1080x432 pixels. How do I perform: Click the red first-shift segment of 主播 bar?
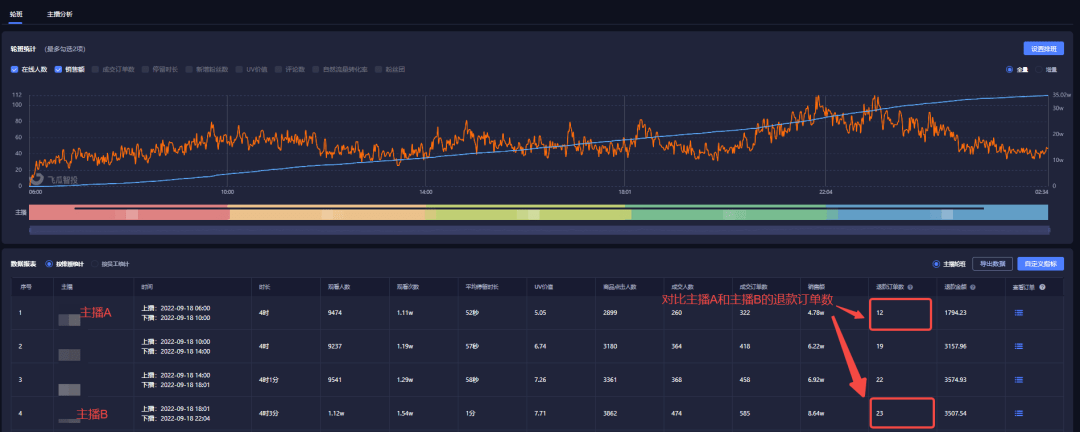point(129,212)
